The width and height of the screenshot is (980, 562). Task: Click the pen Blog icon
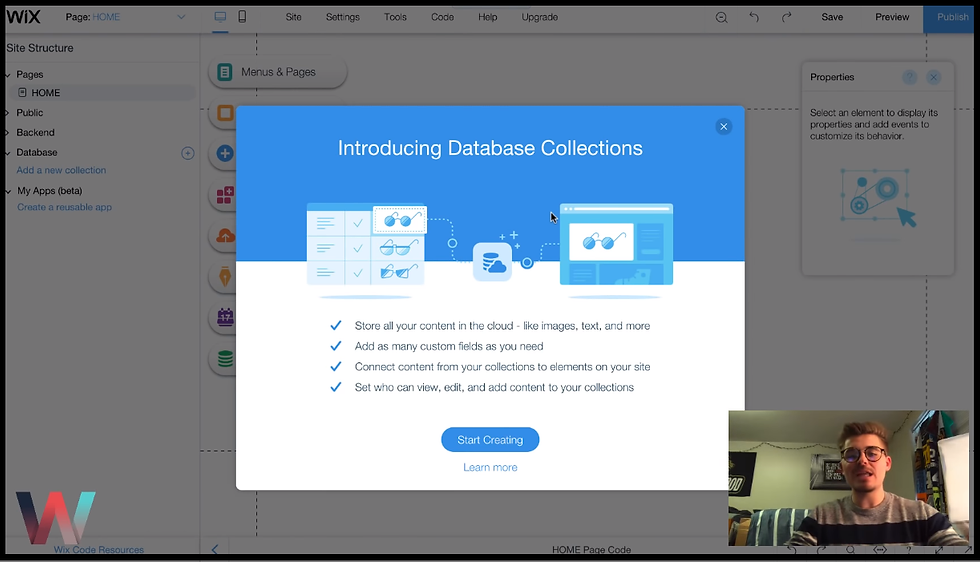225,276
